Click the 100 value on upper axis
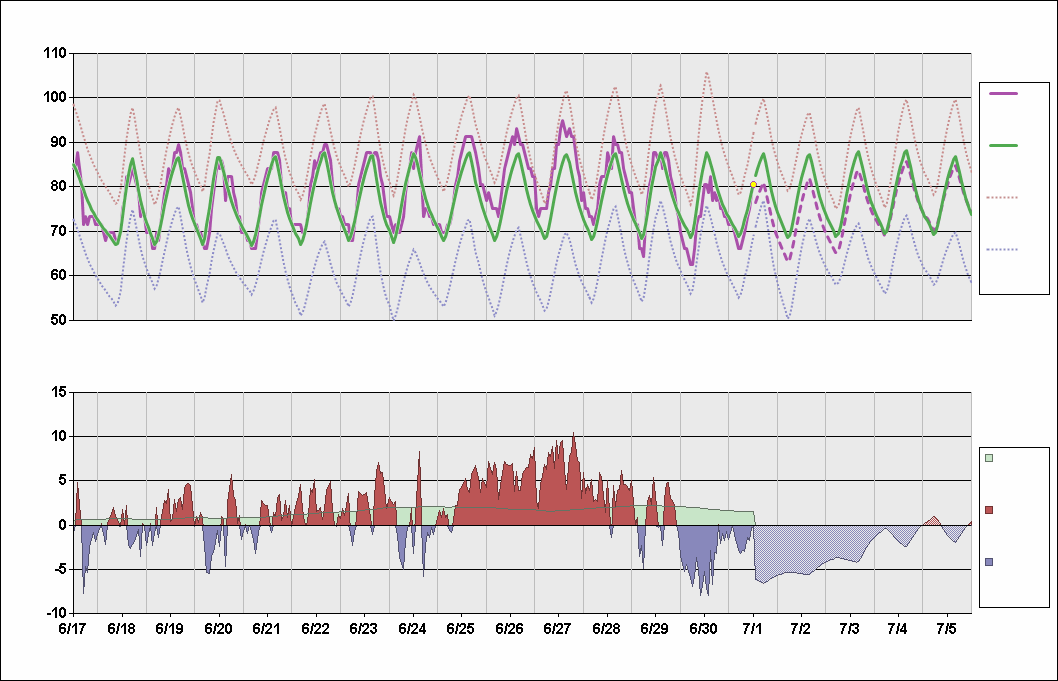The width and height of the screenshot is (1058, 681). tap(55, 98)
